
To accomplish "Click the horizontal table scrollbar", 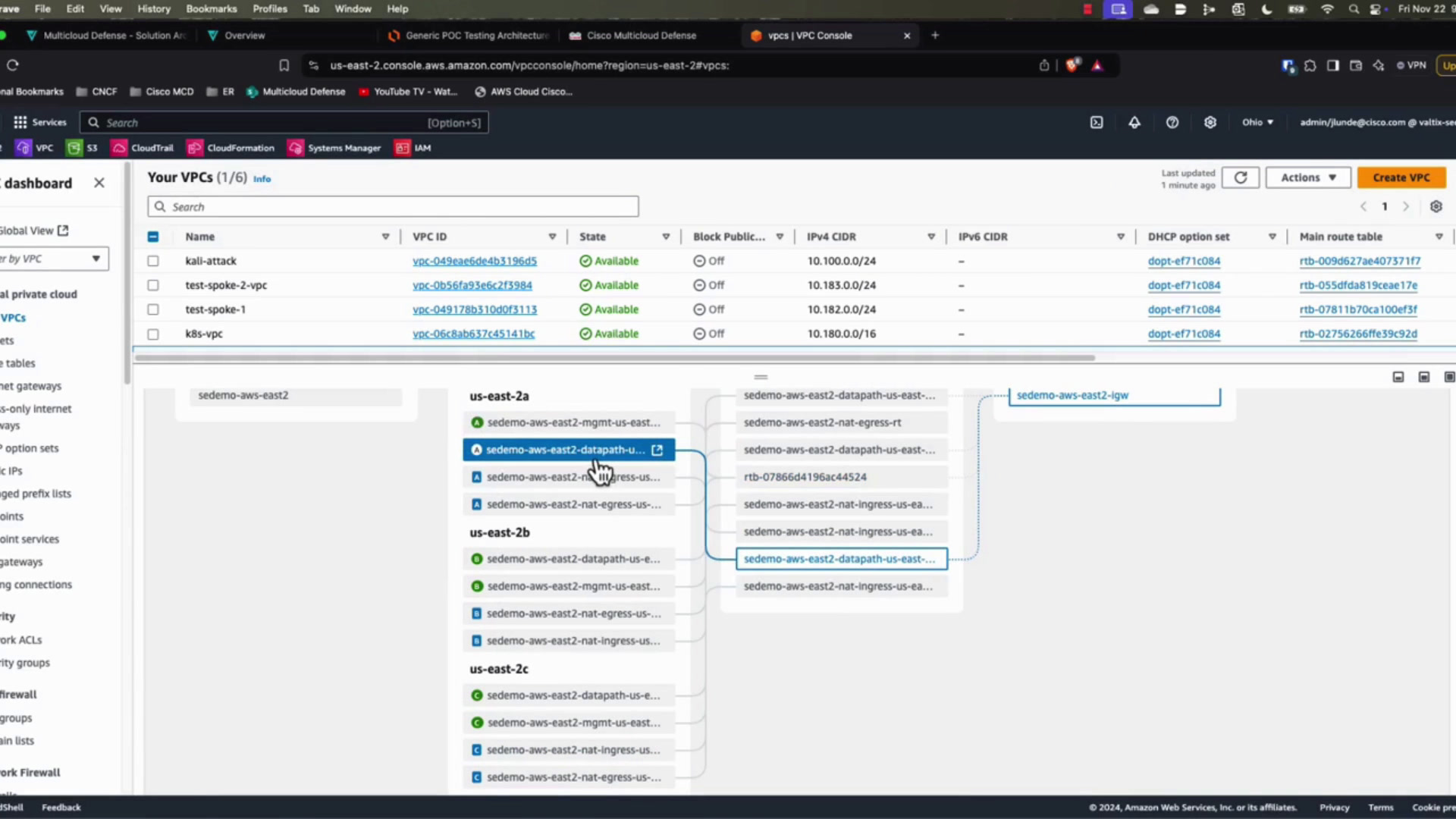I will coord(614,358).
